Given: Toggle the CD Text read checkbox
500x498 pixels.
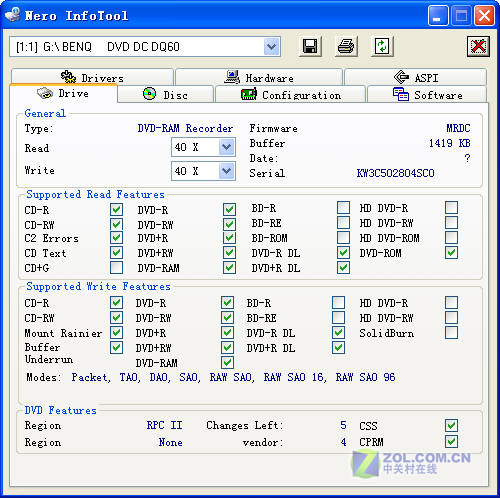Looking at the screenshot, I should pos(116,252).
